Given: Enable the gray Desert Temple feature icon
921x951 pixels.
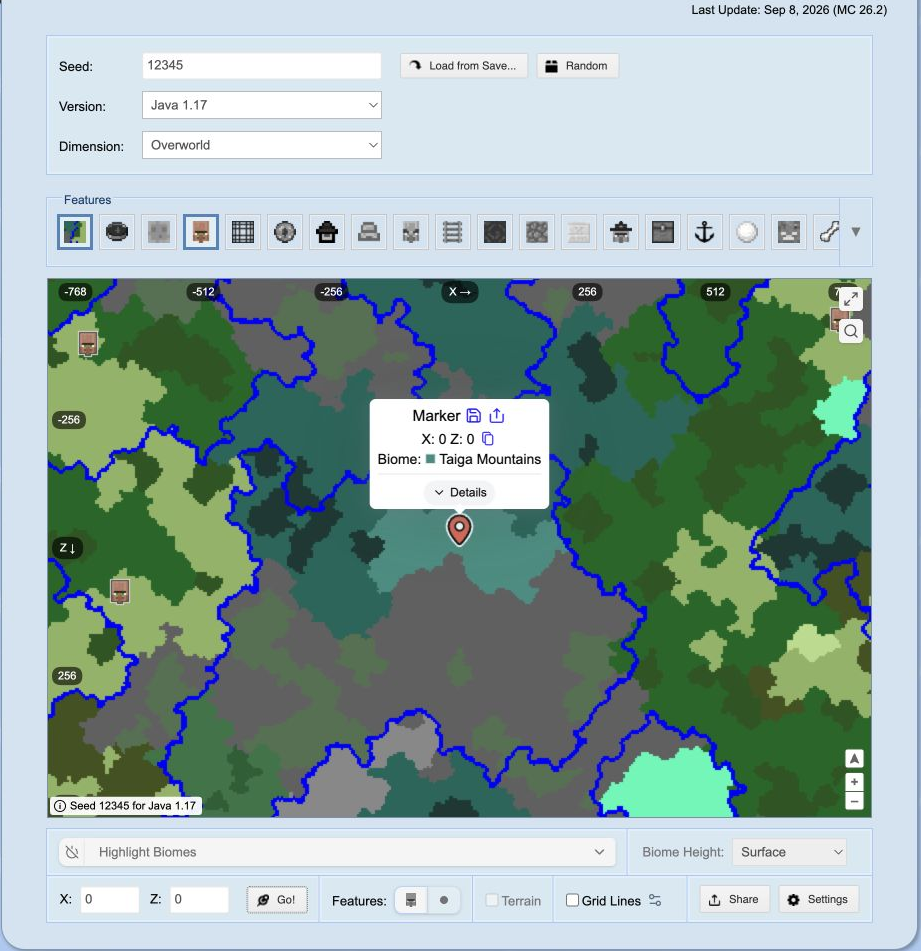Looking at the screenshot, I should pos(369,232).
